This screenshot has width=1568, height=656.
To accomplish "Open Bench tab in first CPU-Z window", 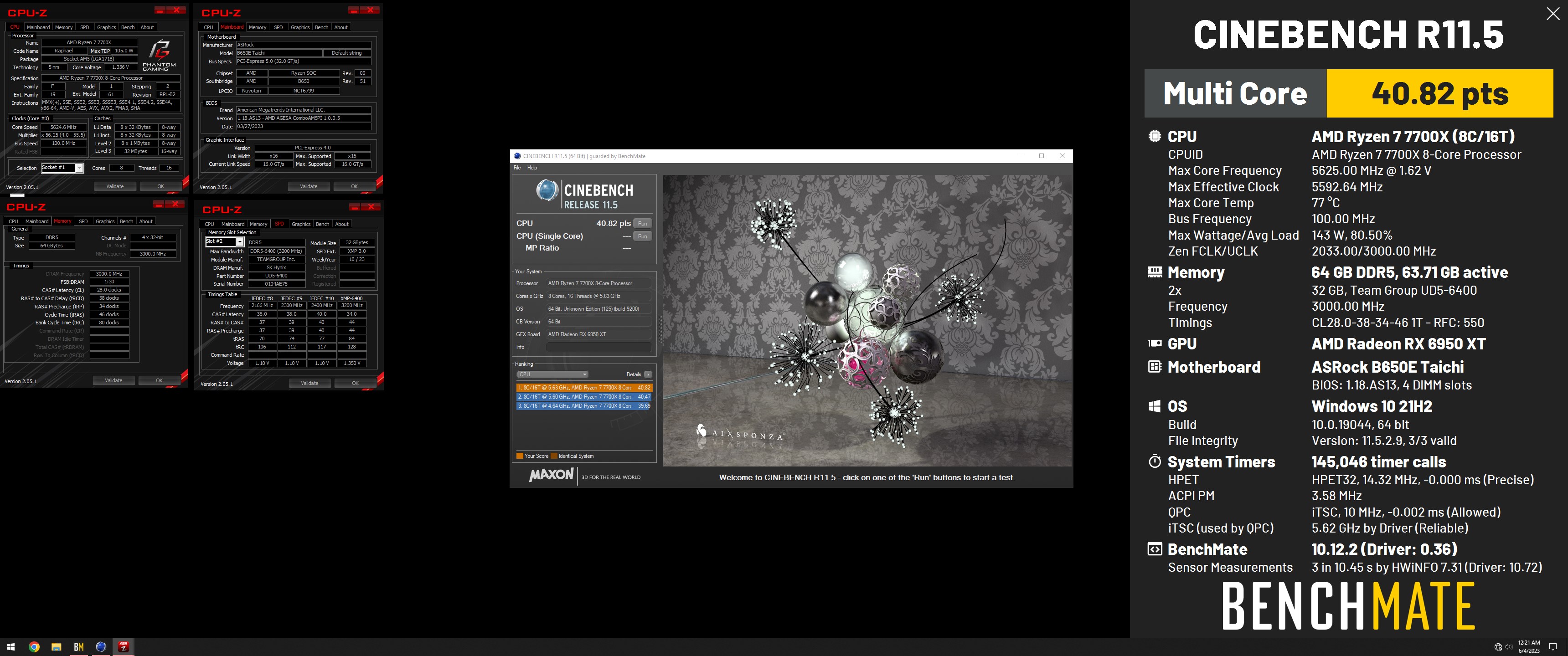I will pos(128,27).
